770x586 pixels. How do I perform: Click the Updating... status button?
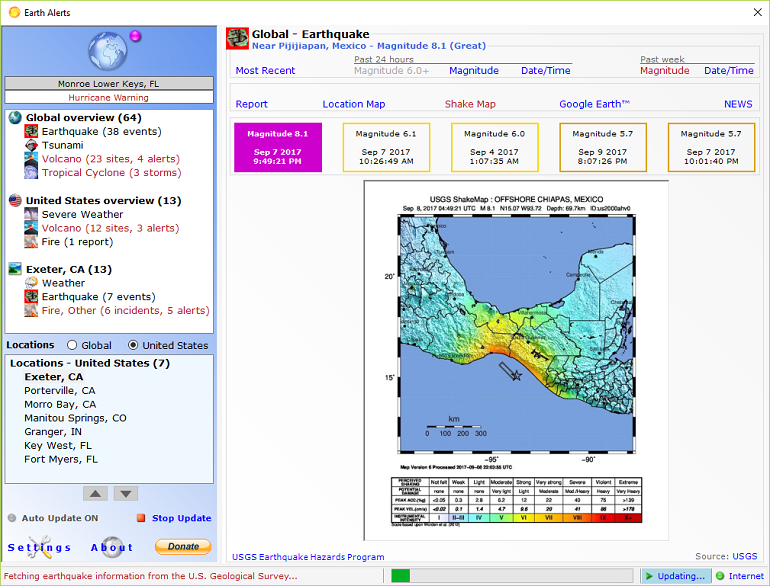[676, 576]
